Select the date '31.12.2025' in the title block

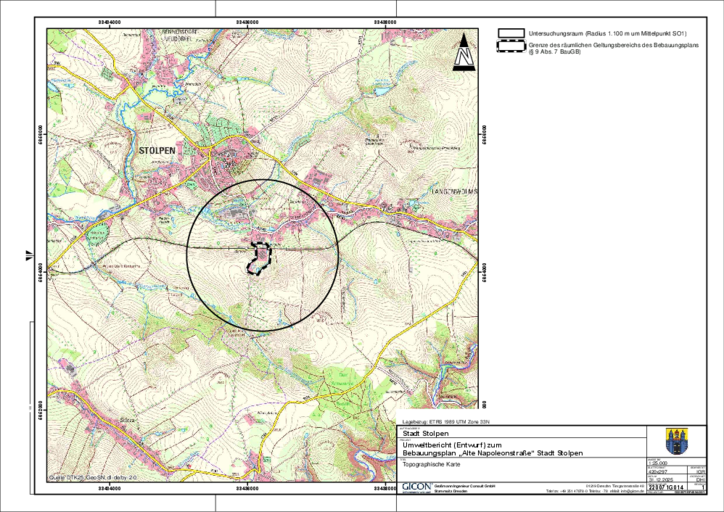660,480
